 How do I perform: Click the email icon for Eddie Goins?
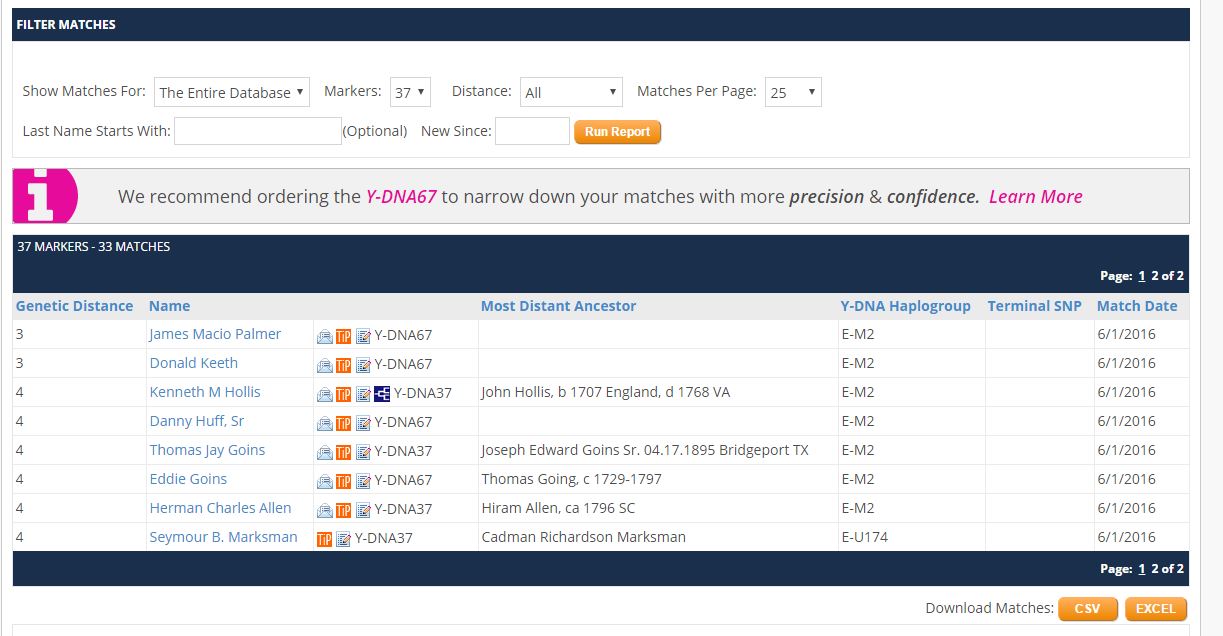[324, 481]
